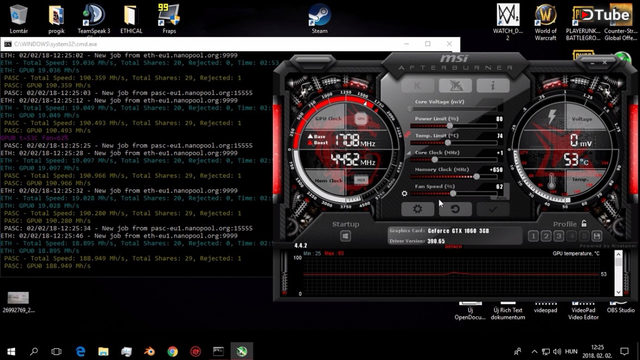
Task: Select profile slot 5
Action: pos(584,236)
